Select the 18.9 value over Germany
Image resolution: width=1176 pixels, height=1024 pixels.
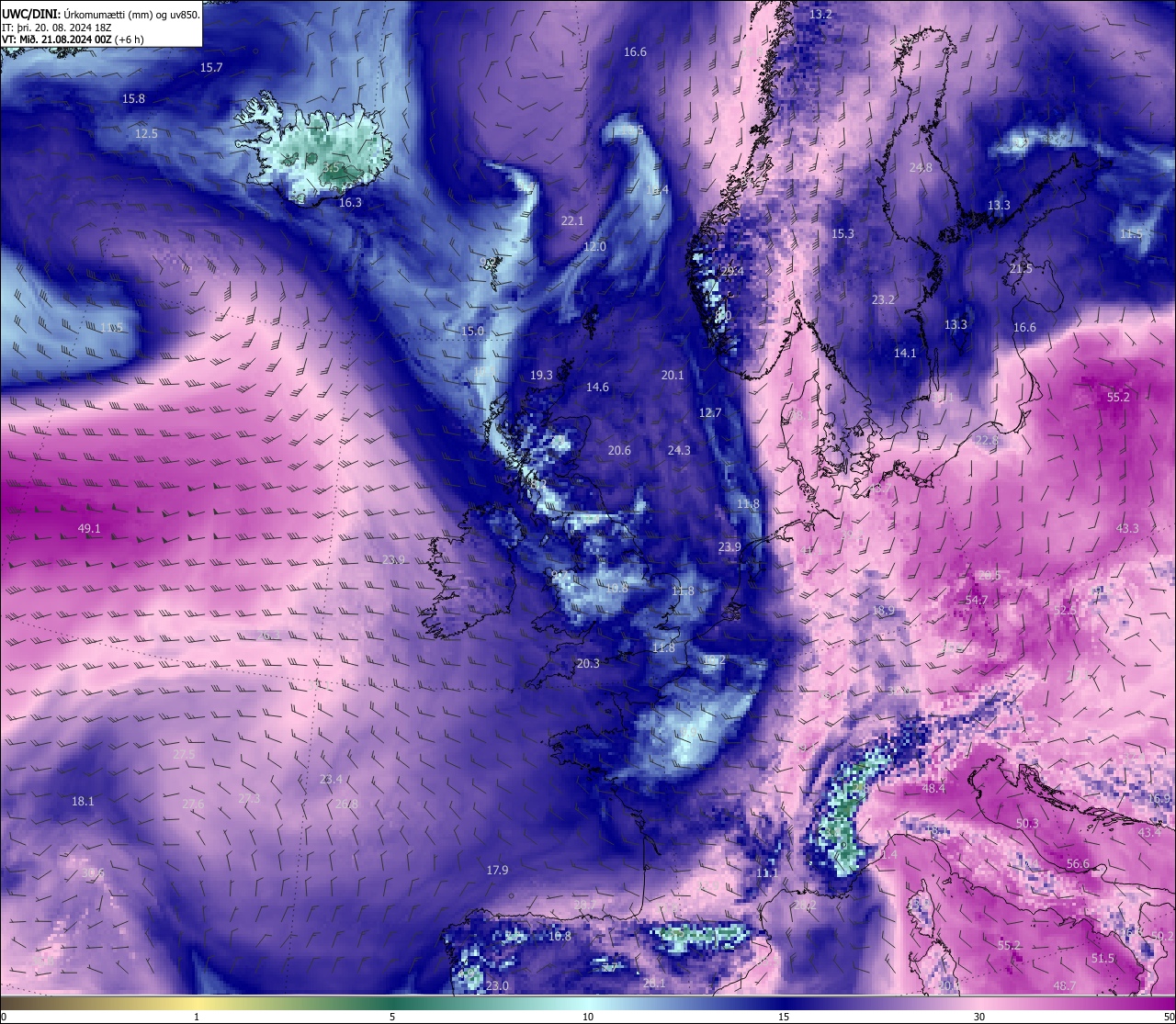[x=883, y=611]
